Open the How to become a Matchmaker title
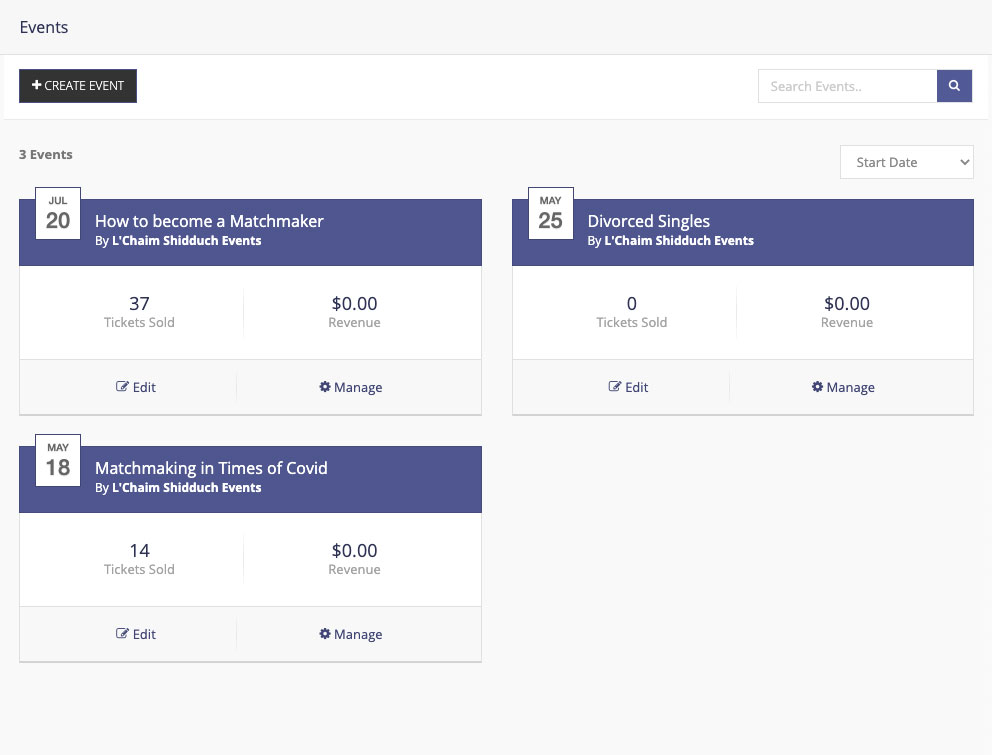 coord(209,221)
